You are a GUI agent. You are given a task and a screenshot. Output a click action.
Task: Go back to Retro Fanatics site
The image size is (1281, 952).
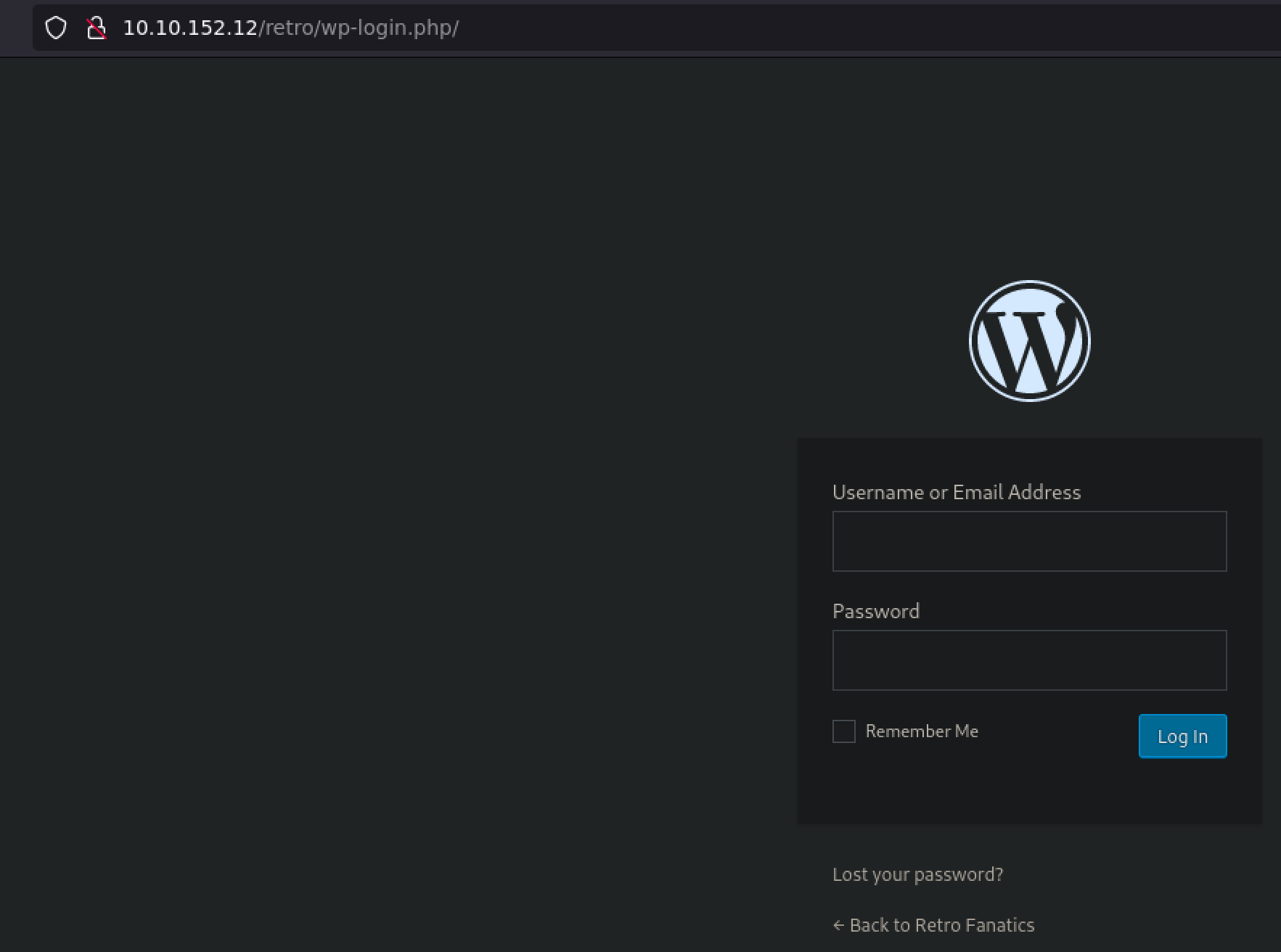pyautogui.click(x=941, y=925)
